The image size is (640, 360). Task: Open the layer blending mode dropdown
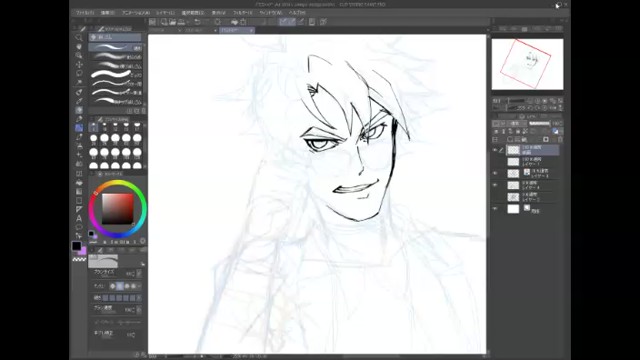(x=517, y=123)
